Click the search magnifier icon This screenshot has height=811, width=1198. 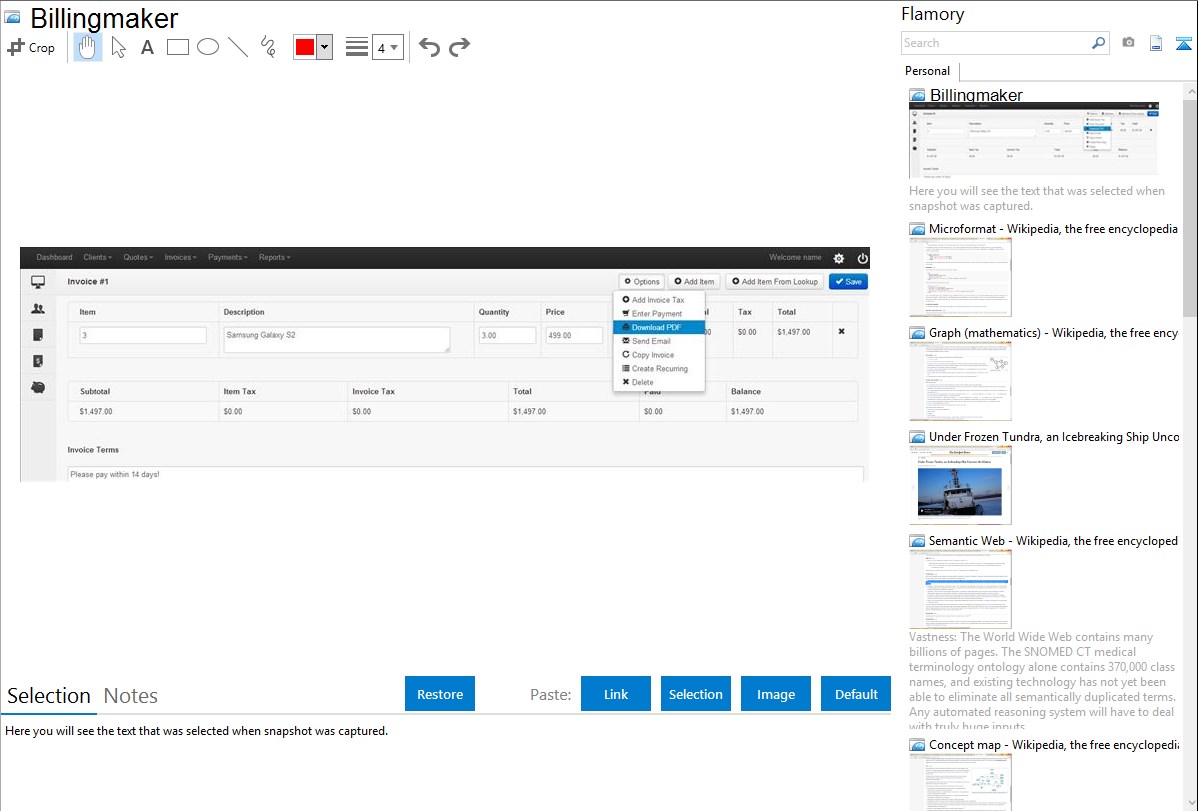(1098, 43)
